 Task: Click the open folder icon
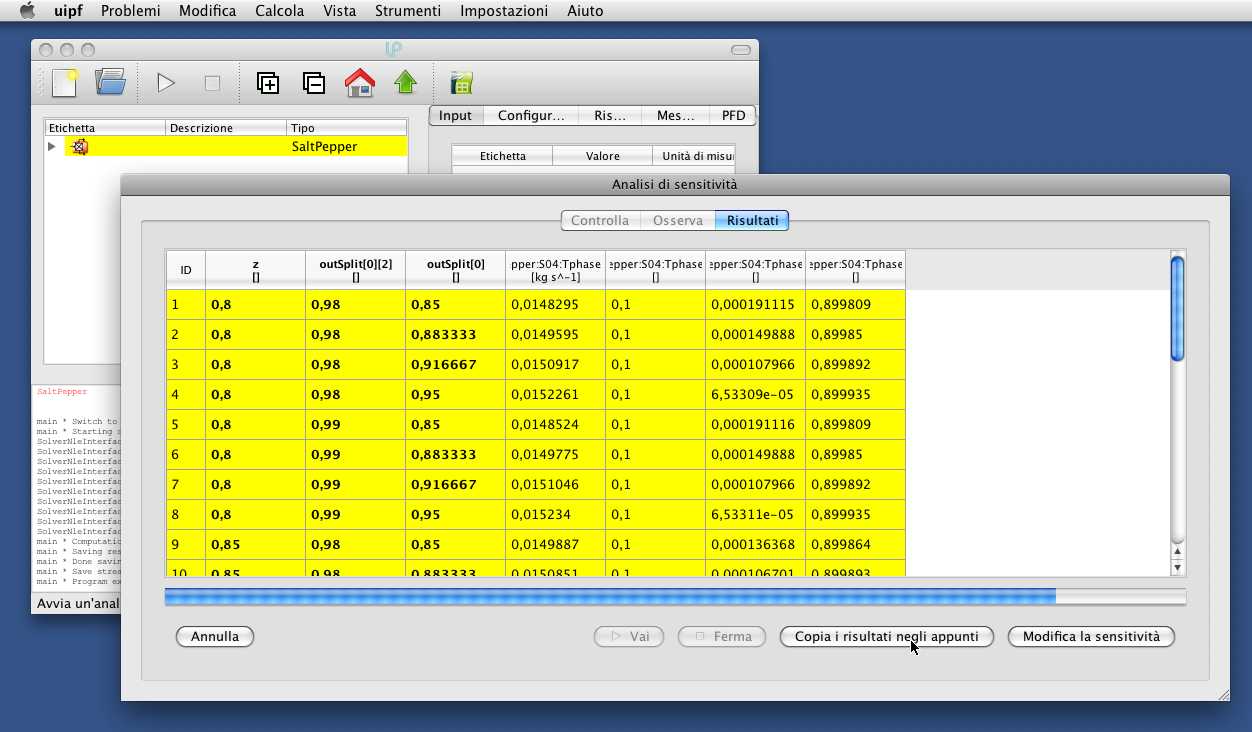click(x=110, y=83)
